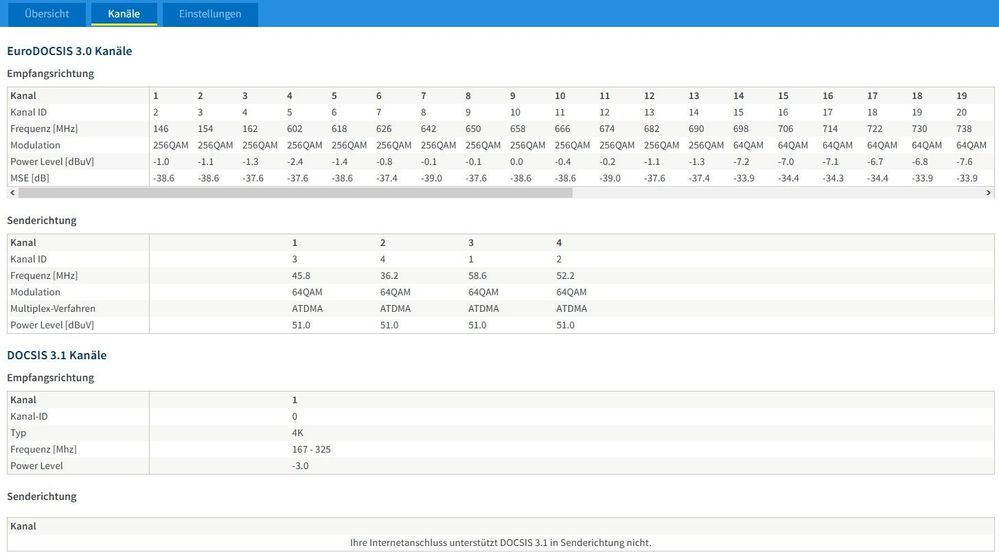The image size is (999, 553).
Task: Click the frequency value 154
Action: coord(205,129)
